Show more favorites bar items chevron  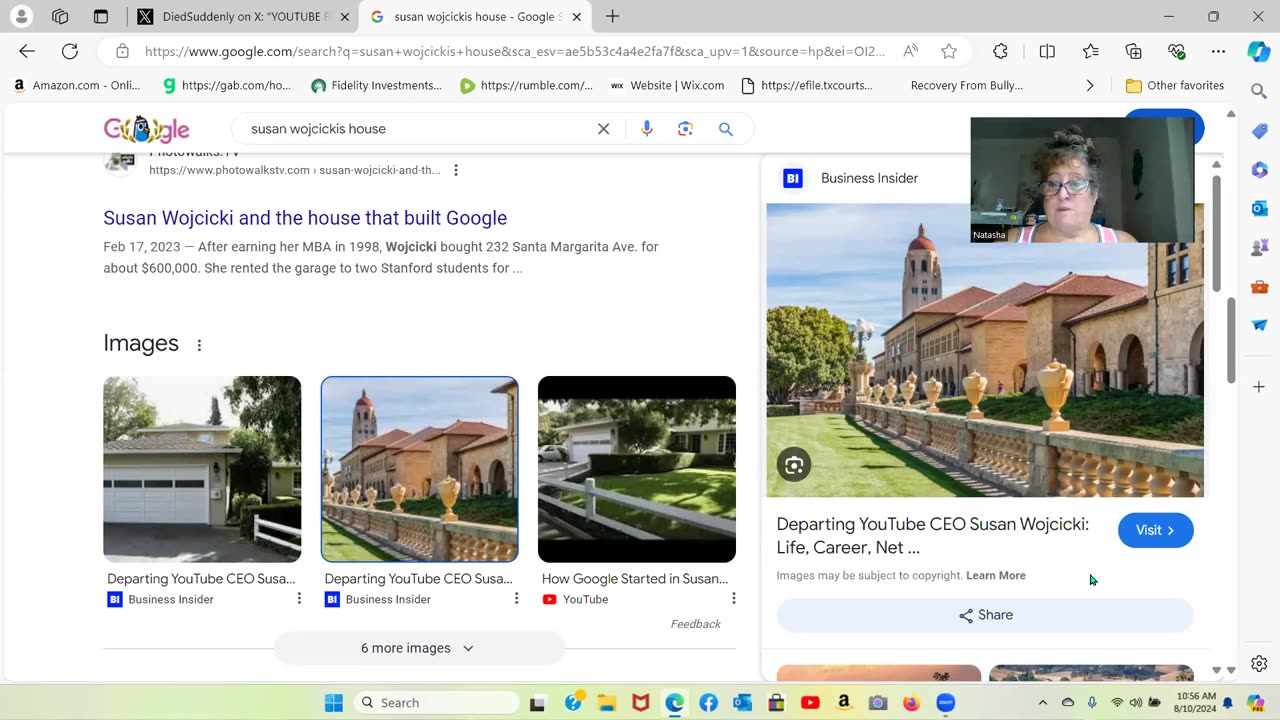(x=1090, y=86)
